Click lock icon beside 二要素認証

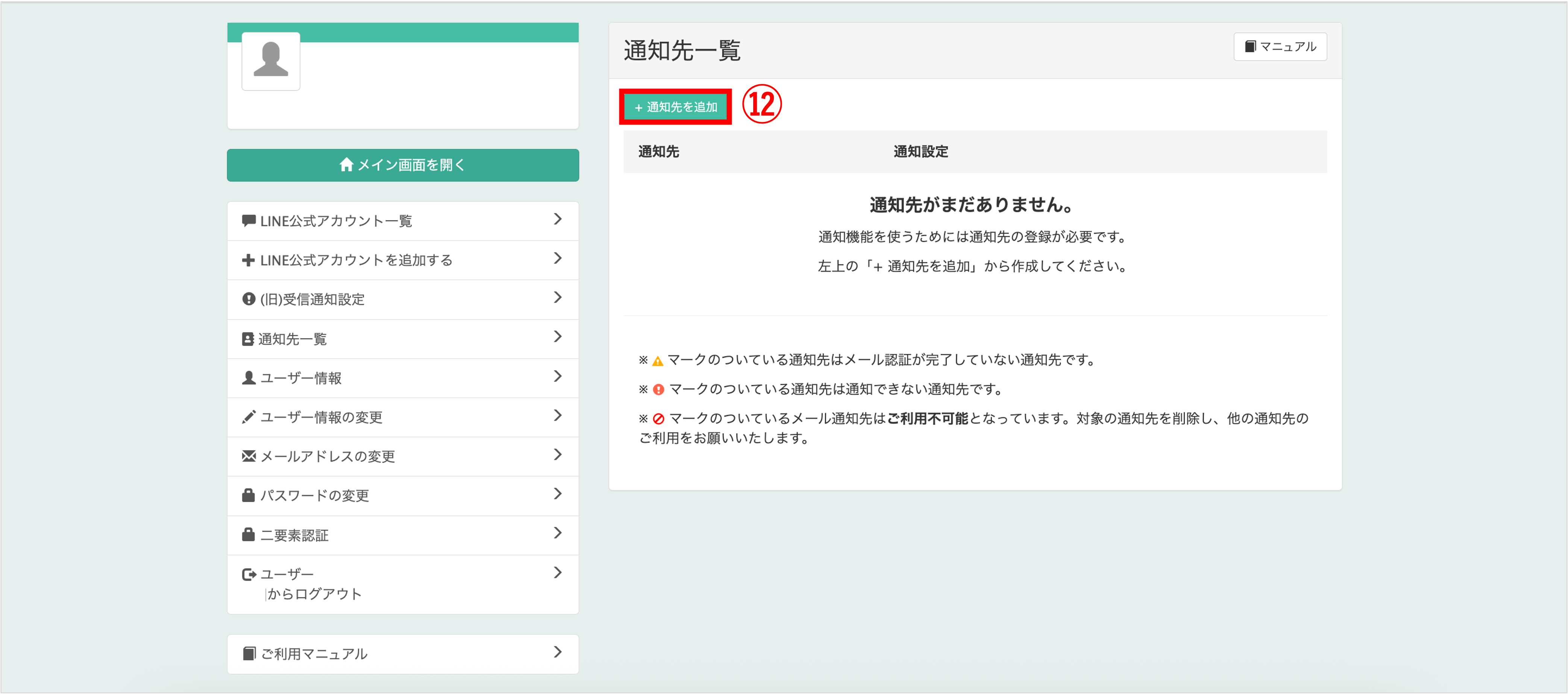coord(248,535)
